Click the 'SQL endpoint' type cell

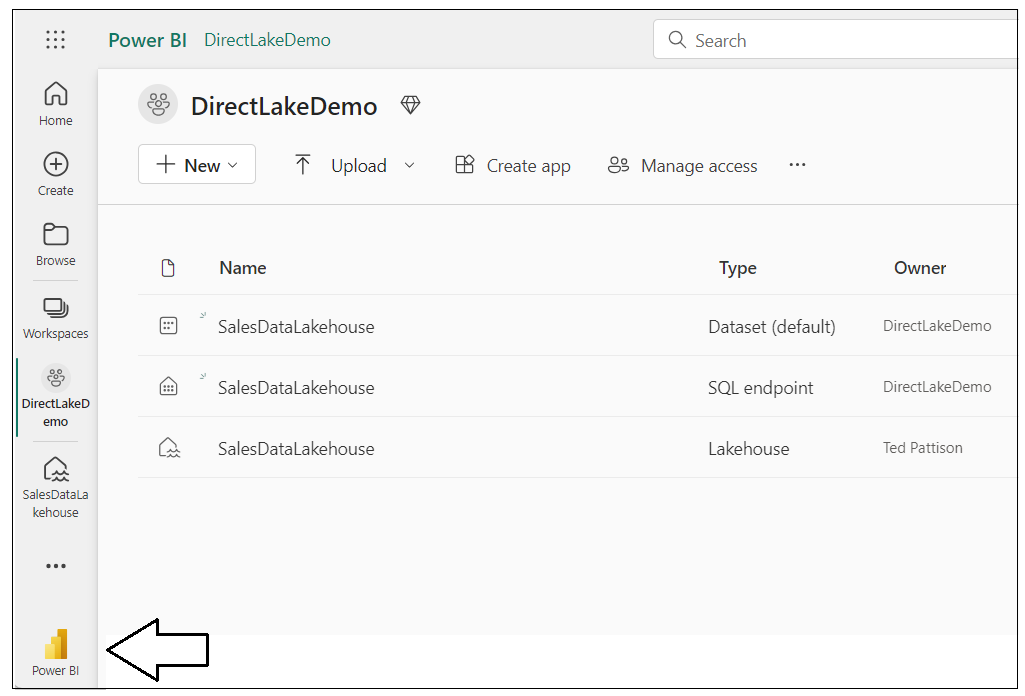pos(761,388)
